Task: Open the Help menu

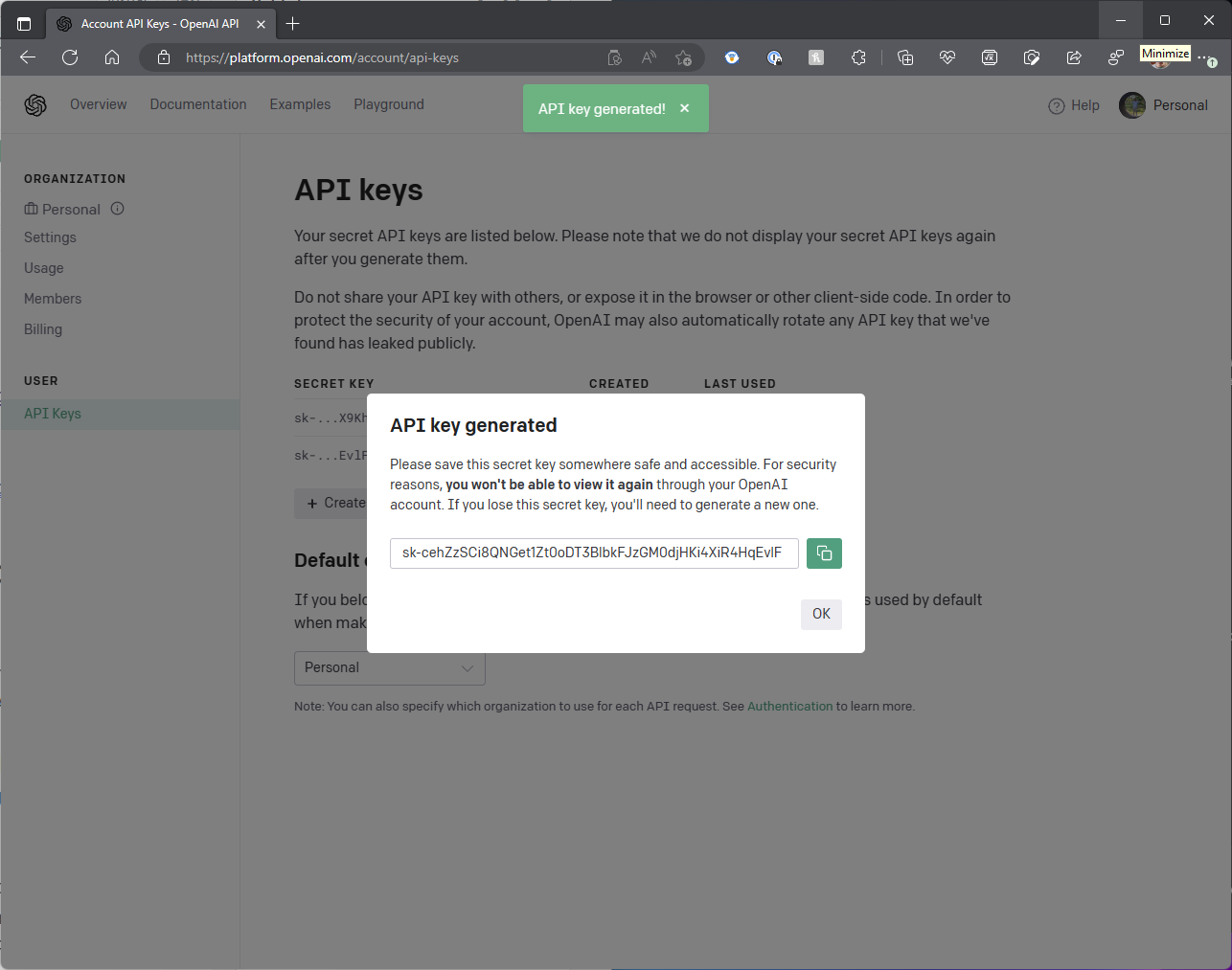Action: point(1074,105)
